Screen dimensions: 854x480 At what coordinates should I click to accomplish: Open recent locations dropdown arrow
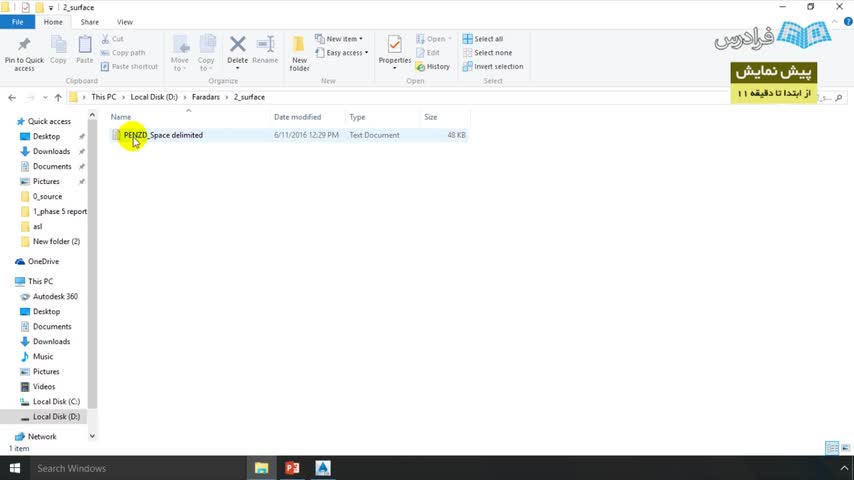click(x=45, y=98)
